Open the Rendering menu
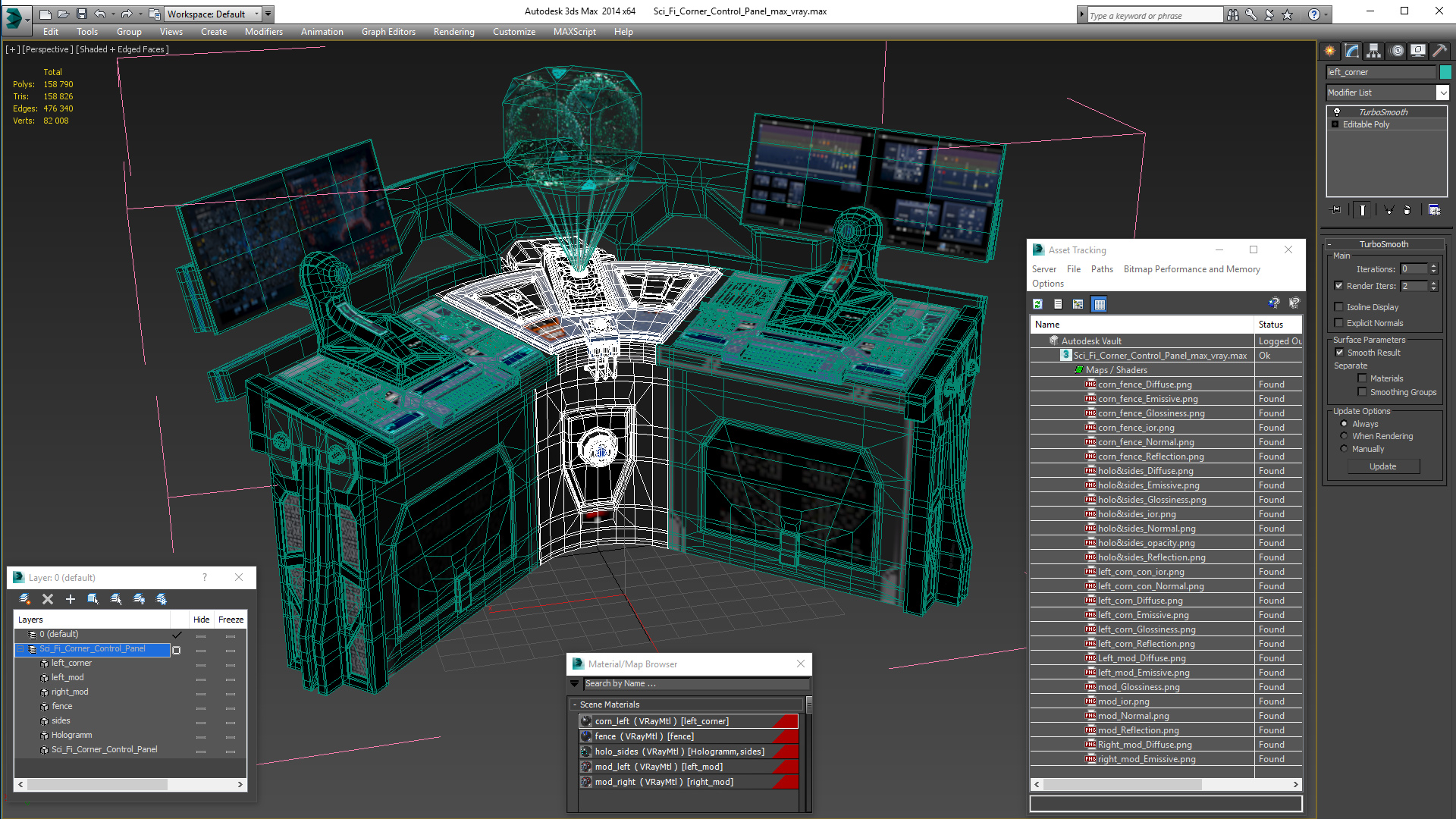The height and width of the screenshot is (819, 1456). pyautogui.click(x=453, y=32)
